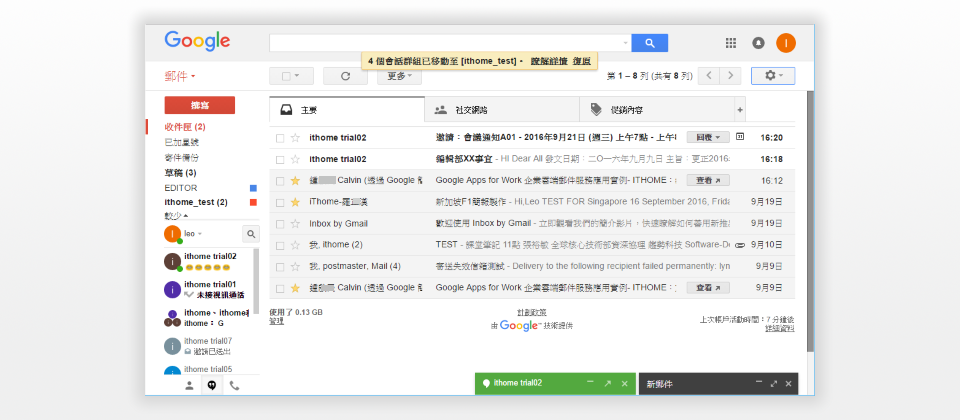Minimize the 新郵件 compose window
960x420 pixels.
759,383
